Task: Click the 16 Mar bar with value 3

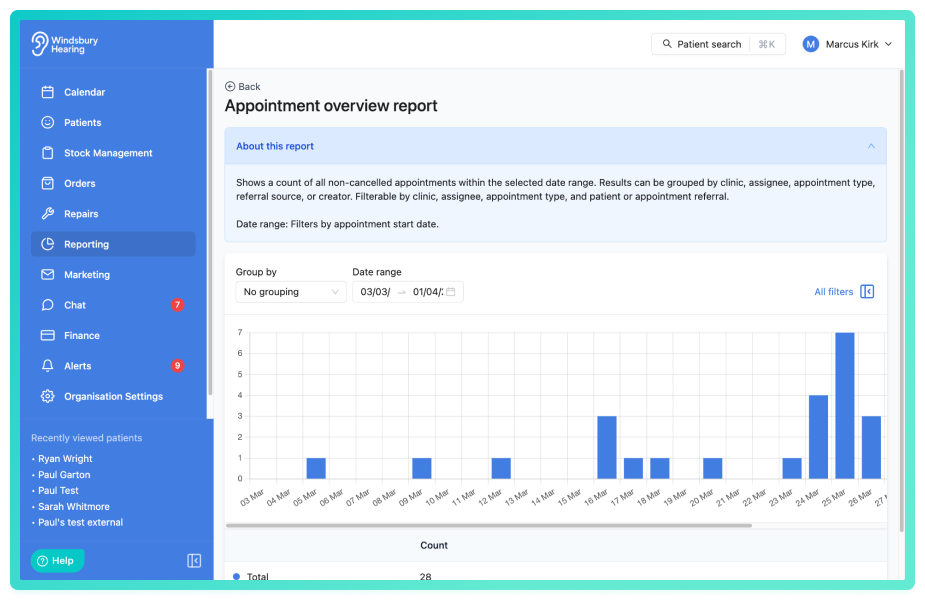Action: click(607, 447)
